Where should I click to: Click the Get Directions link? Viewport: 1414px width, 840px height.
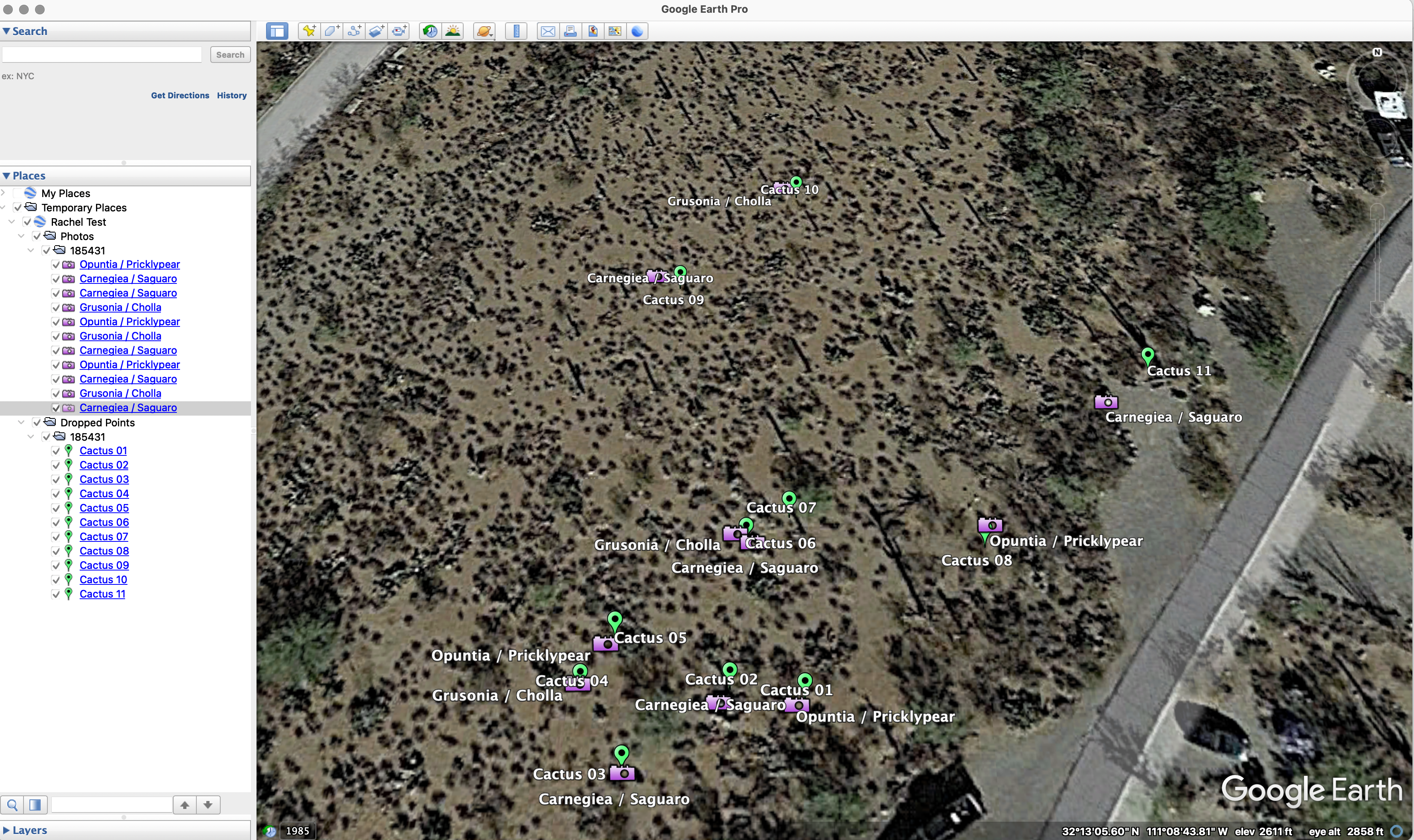coord(180,95)
